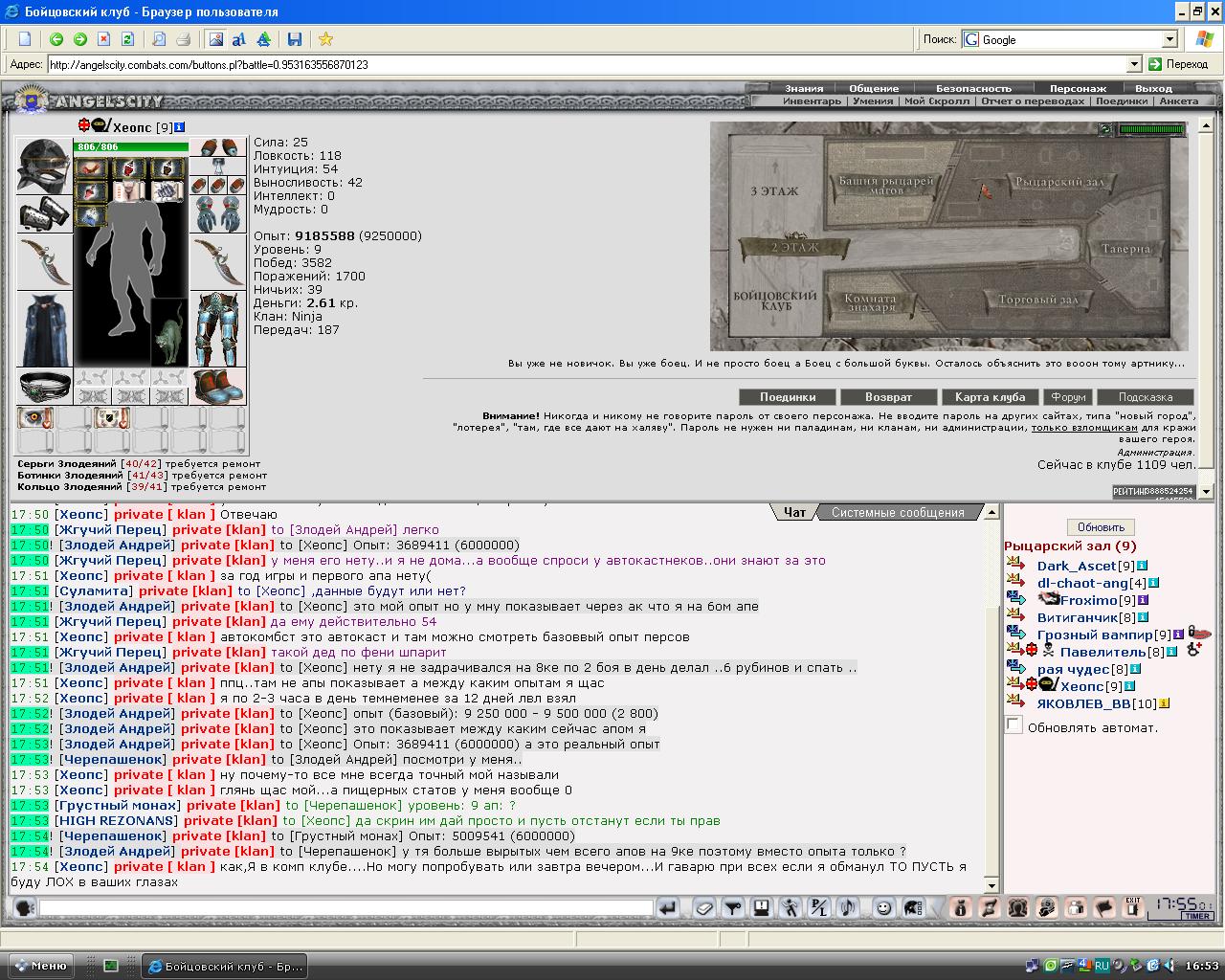Click the green Forward arrow in browser toolbar
This screenshot has width=1225, height=980.
(x=80, y=39)
